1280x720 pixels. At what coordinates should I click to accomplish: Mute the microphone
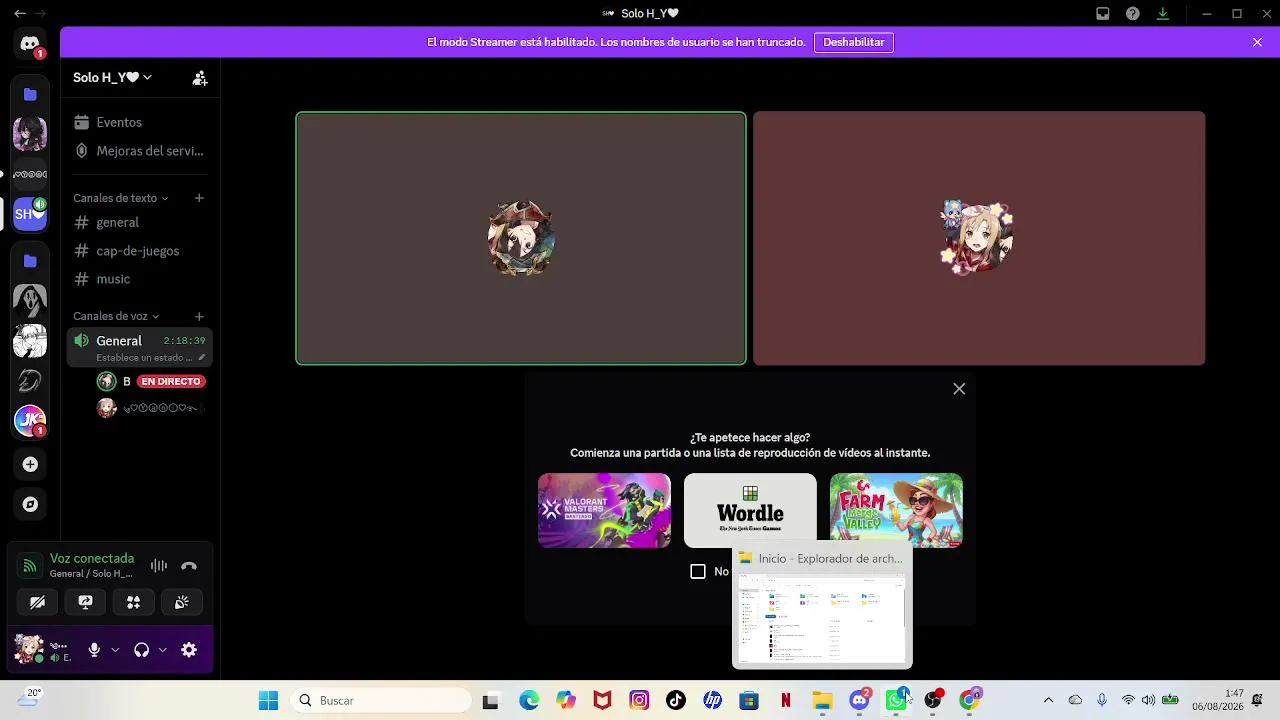(94, 650)
